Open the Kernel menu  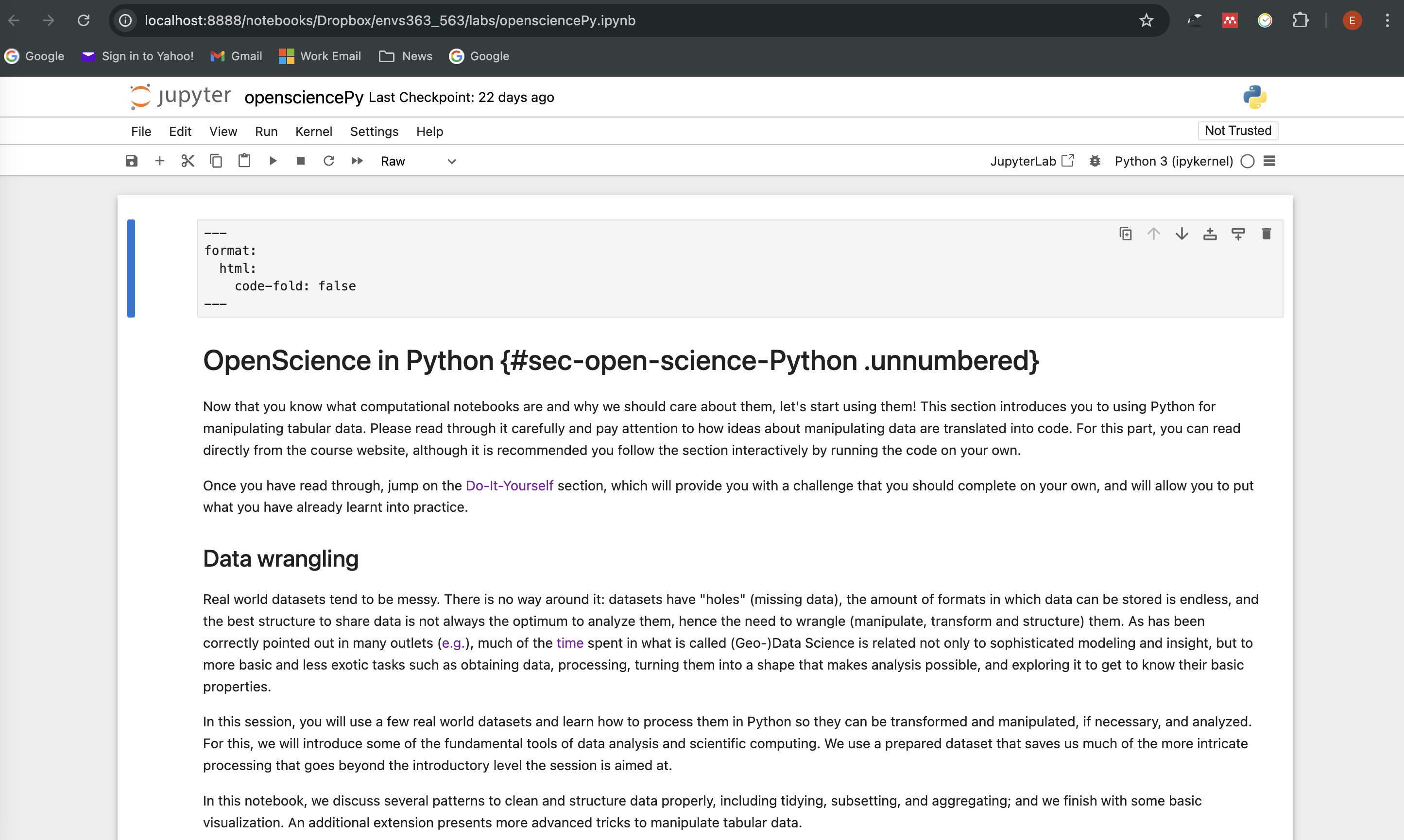313,131
